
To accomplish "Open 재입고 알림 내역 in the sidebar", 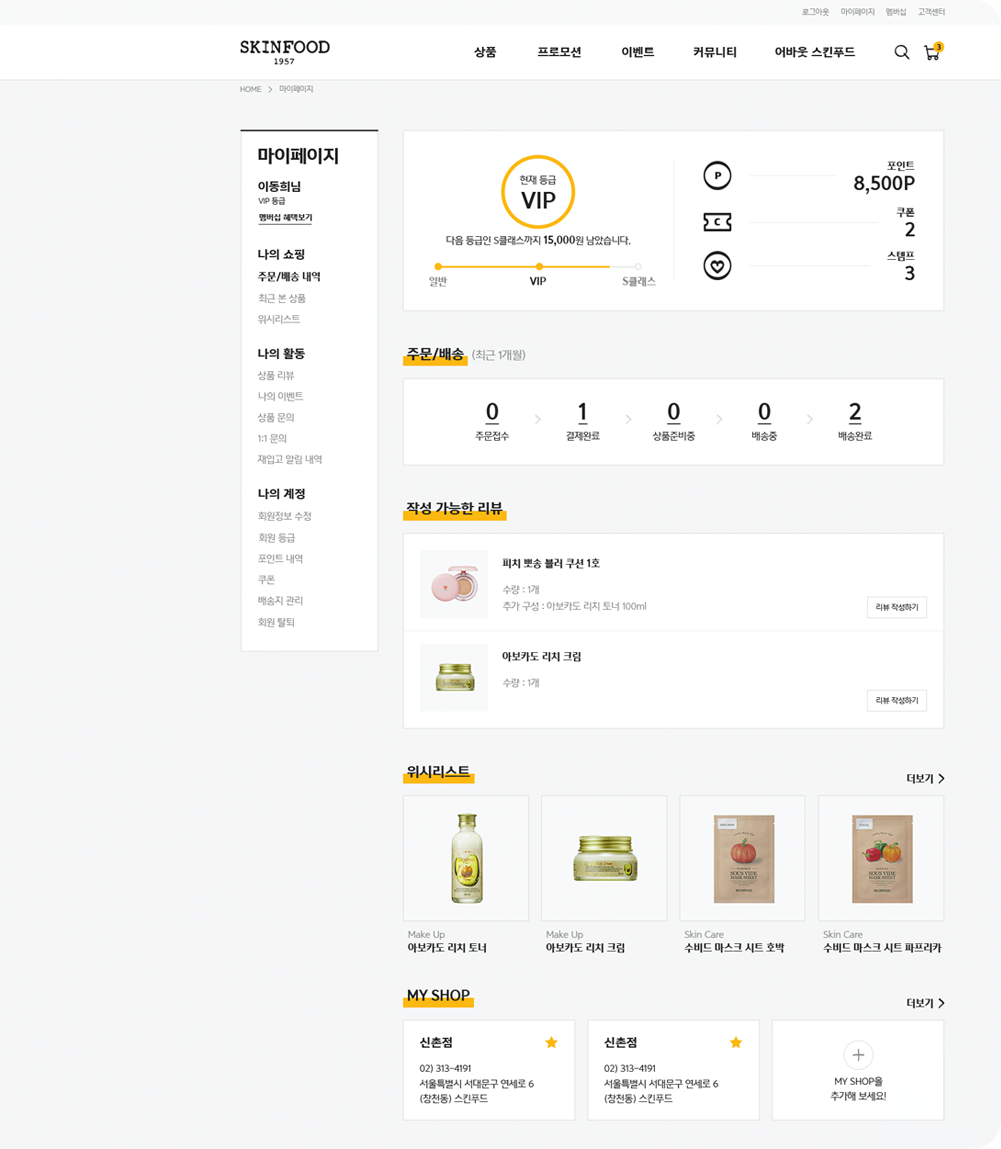I will point(289,459).
